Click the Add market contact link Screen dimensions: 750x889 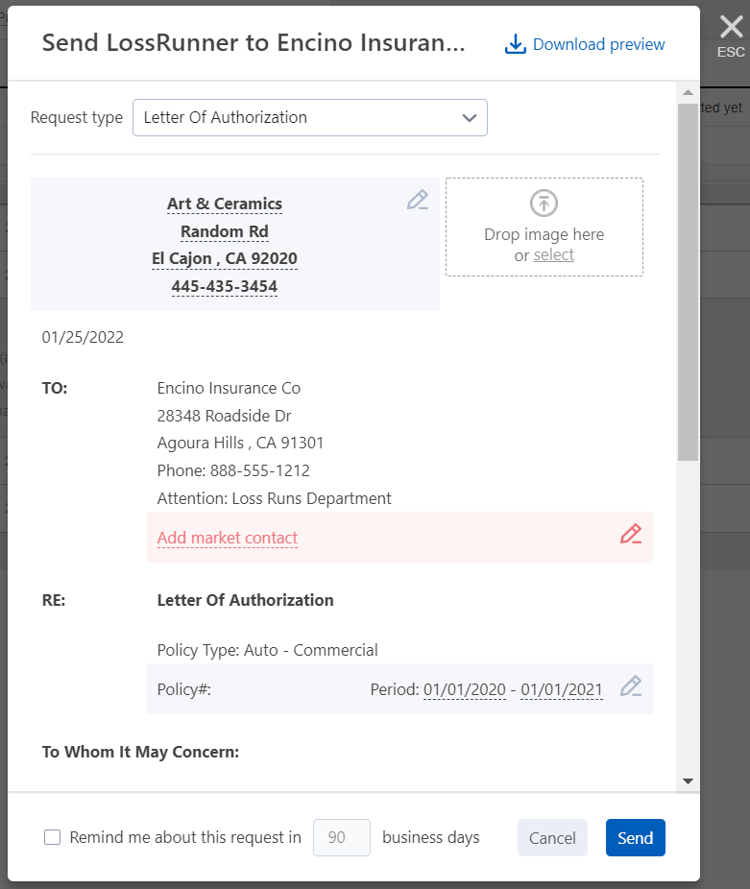tap(227, 538)
